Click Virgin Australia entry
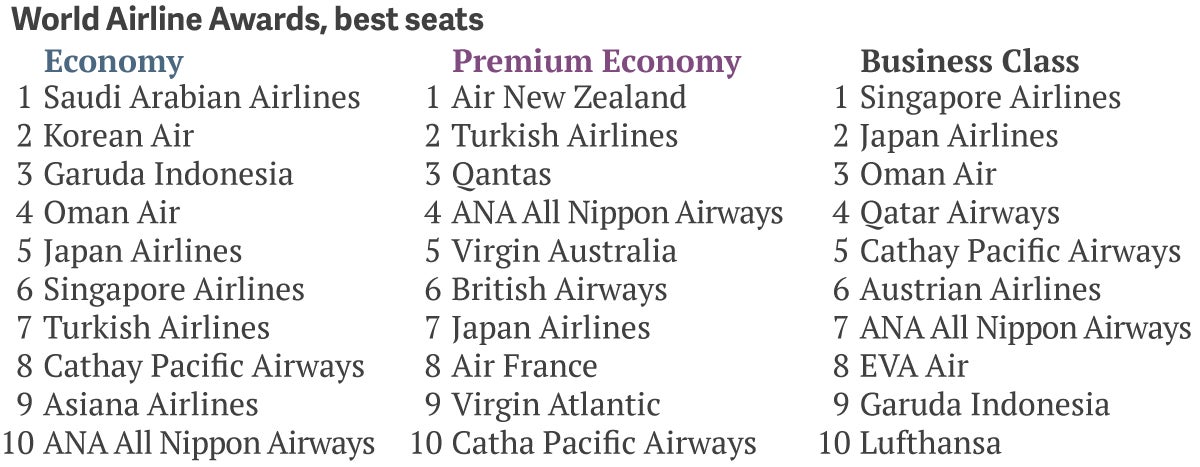Image resolution: width=1200 pixels, height=467 pixels. [564, 251]
